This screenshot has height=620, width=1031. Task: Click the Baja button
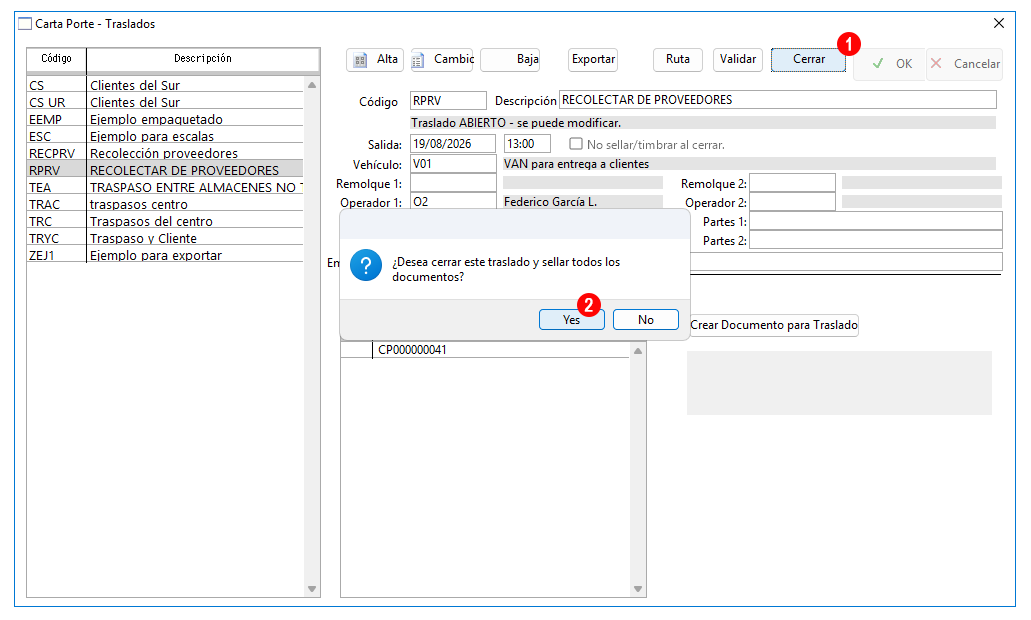510,60
